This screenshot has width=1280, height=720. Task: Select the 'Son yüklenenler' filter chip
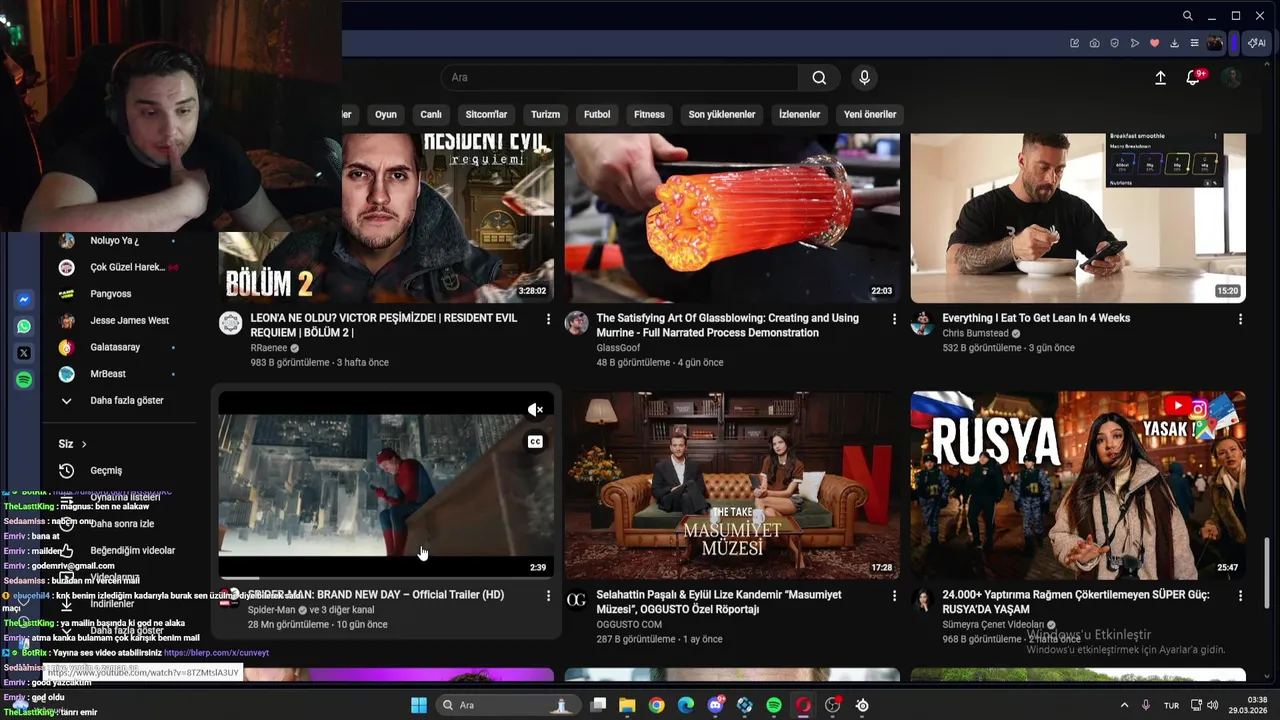tap(722, 114)
